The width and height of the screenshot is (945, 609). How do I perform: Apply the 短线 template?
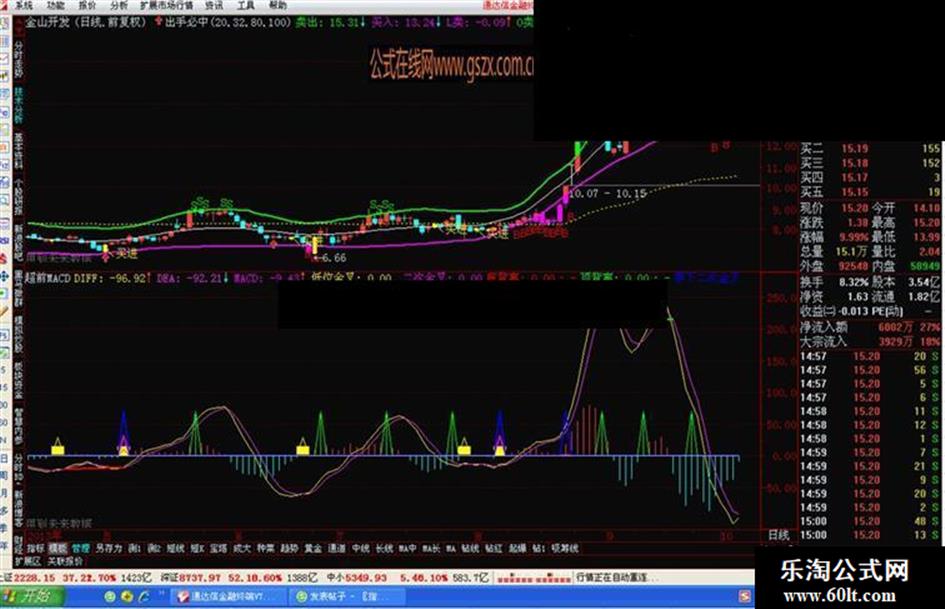(175, 548)
